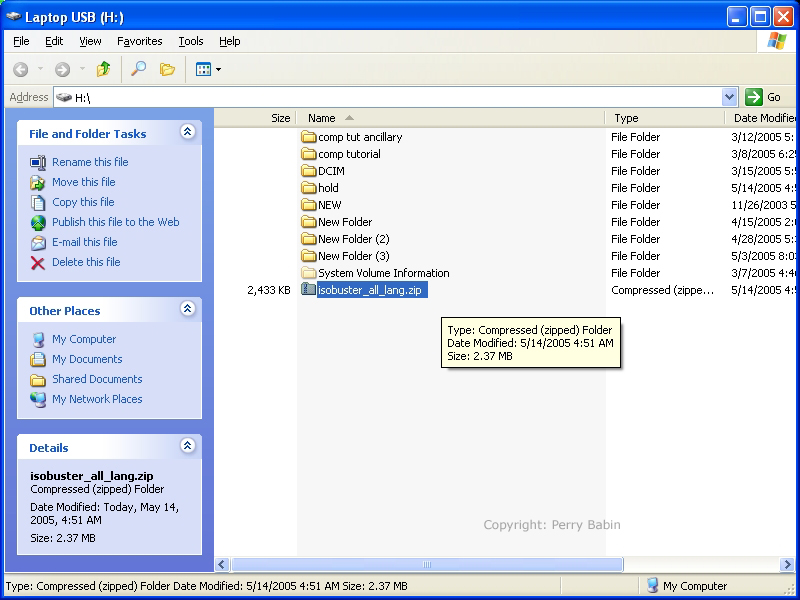Viewport: 800px width, 600px height.
Task: Collapse the File and Folder Tasks panel
Action: coord(187,132)
